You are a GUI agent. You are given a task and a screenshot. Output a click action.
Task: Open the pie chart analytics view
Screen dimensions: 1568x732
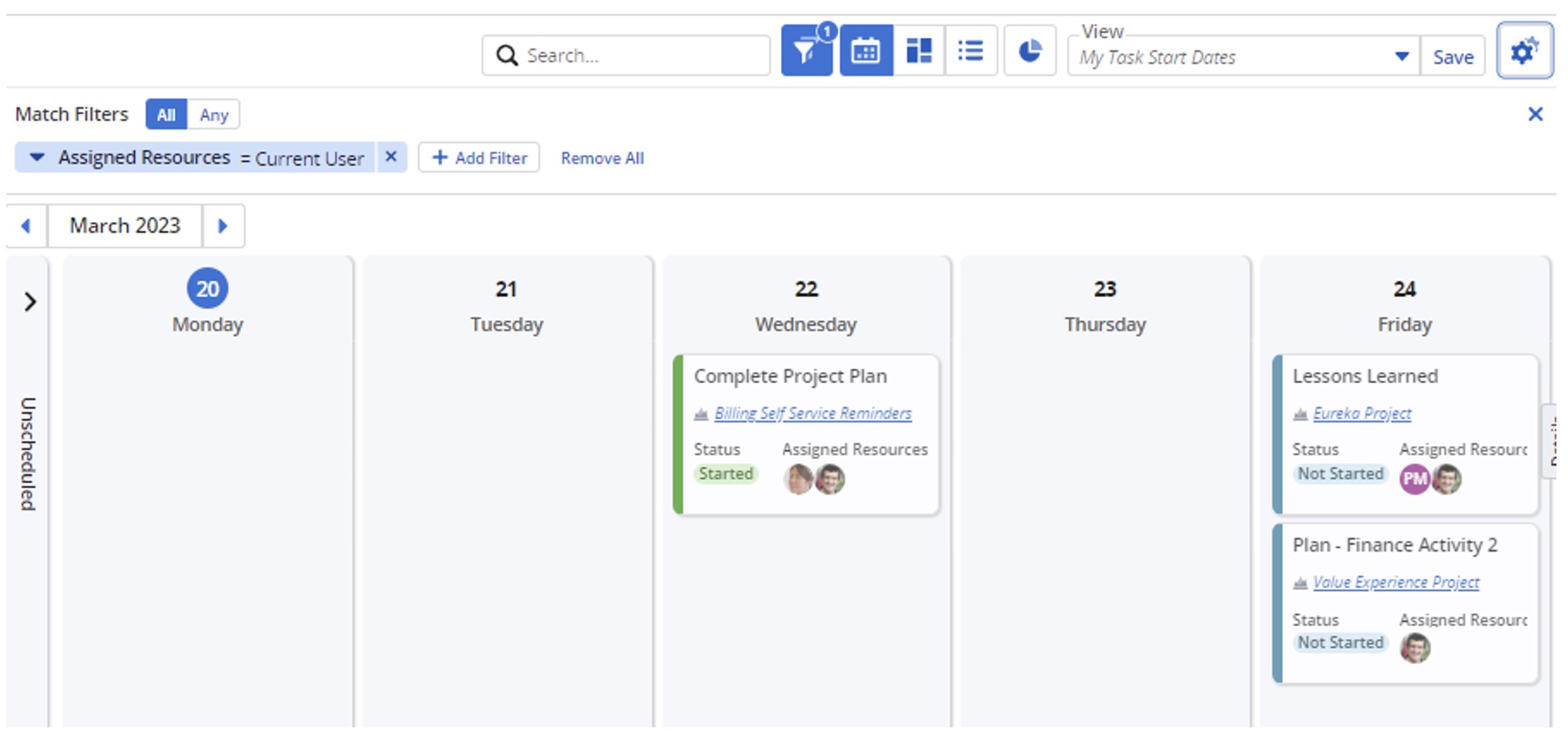point(1030,51)
